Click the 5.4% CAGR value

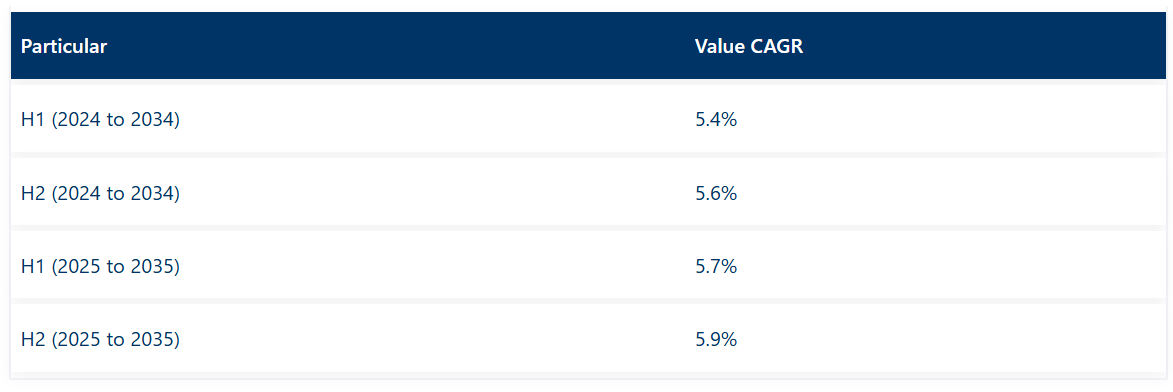point(716,119)
